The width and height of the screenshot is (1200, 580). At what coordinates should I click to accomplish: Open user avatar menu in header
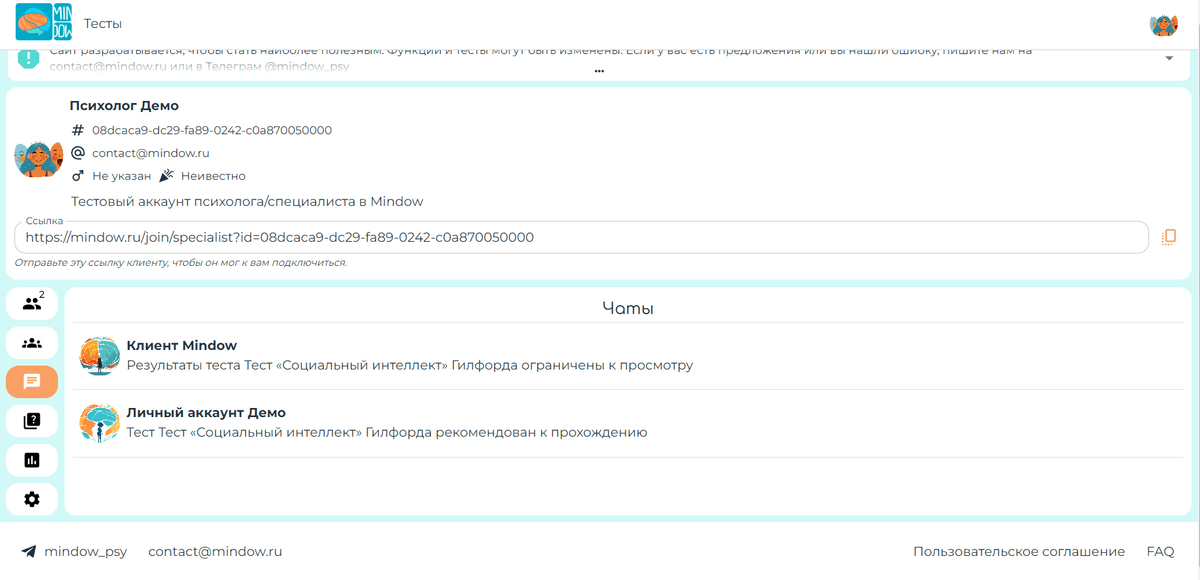coord(1164,24)
